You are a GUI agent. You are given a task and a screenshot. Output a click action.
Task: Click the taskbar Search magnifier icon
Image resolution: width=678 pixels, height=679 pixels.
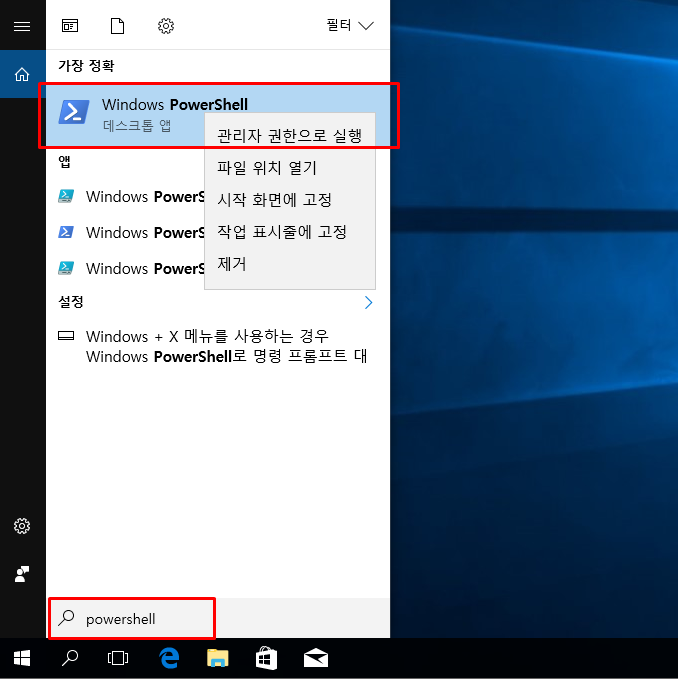pyautogui.click(x=70, y=658)
